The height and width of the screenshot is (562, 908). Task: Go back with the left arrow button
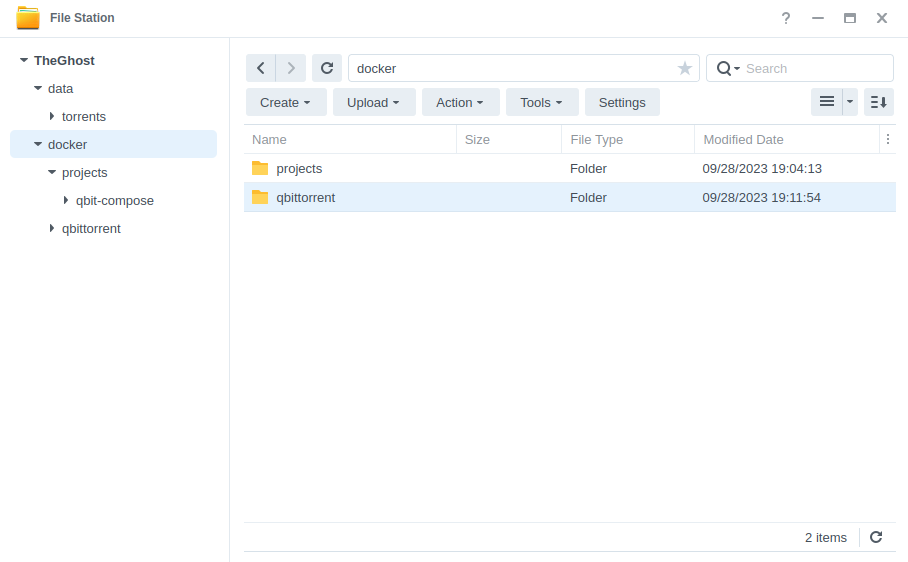(x=261, y=68)
